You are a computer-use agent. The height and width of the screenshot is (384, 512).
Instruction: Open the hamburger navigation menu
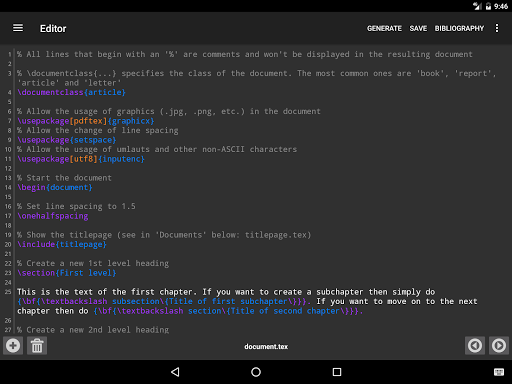pos(18,28)
